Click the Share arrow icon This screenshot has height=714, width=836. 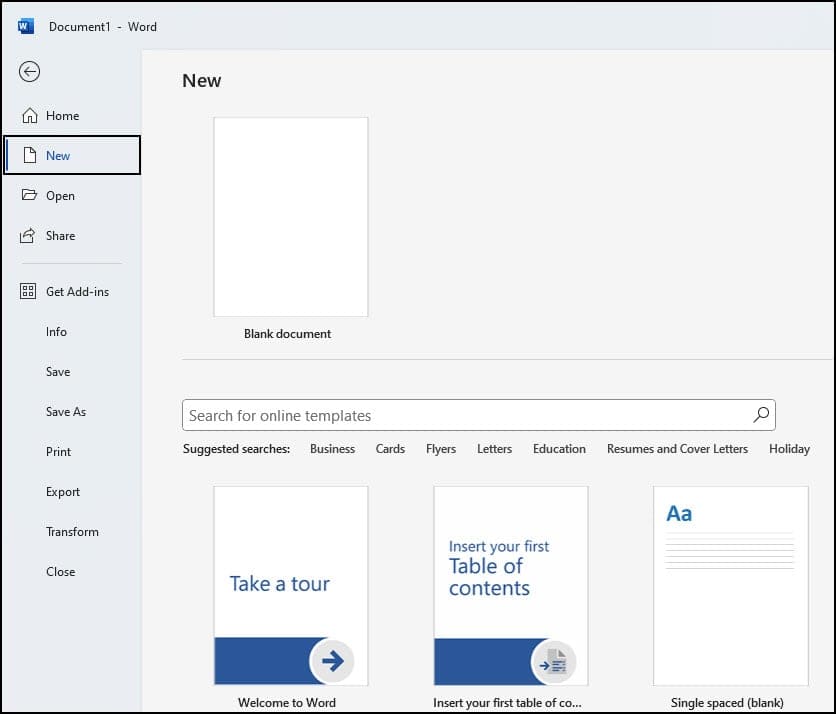point(28,235)
